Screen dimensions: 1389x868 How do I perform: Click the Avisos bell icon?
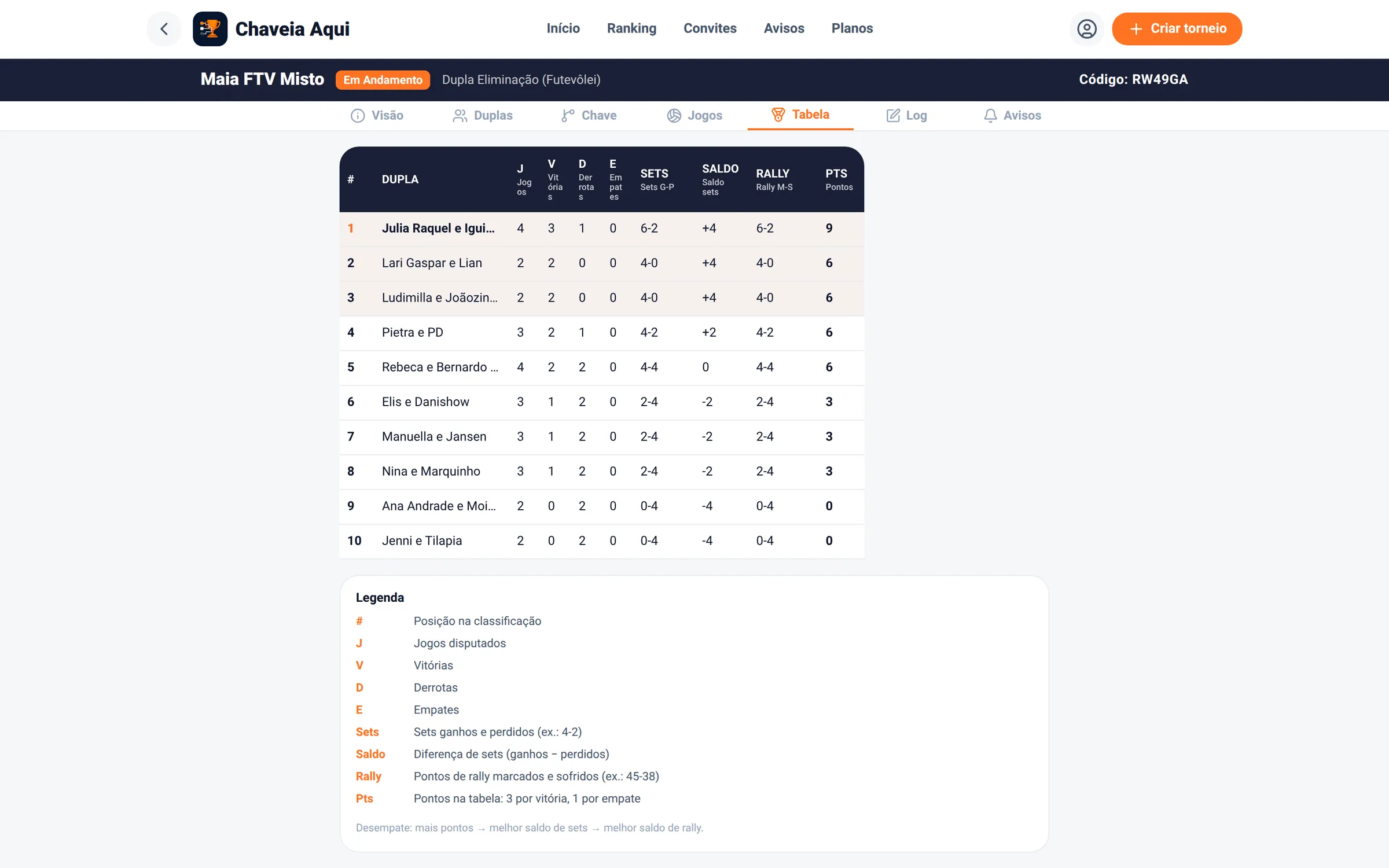(990, 116)
